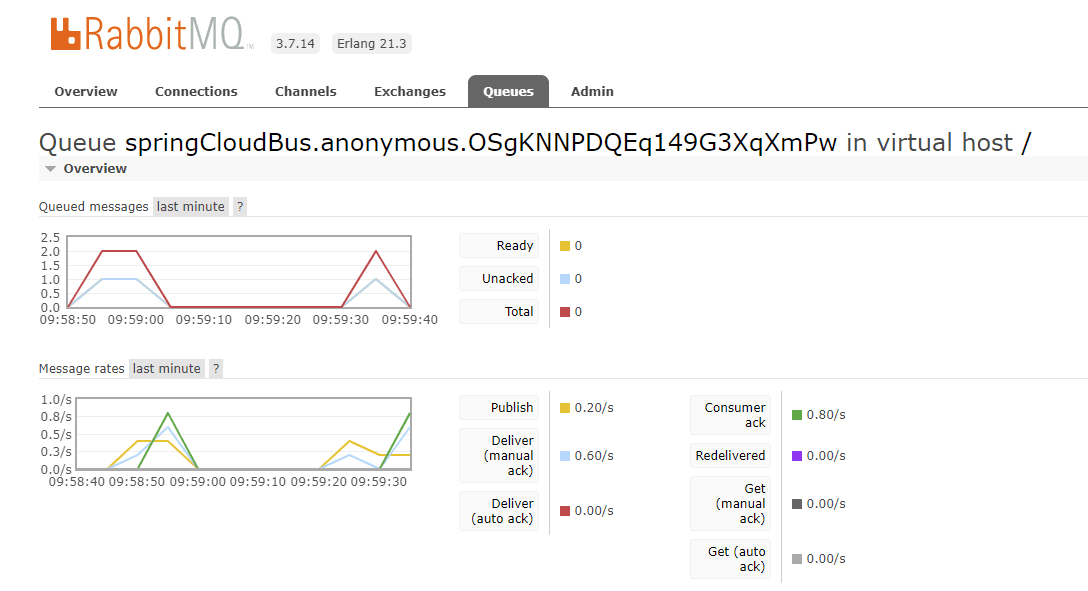This screenshot has height=591, width=1088.
Task: Click the Ready yellow color swatch
Action: (565, 246)
